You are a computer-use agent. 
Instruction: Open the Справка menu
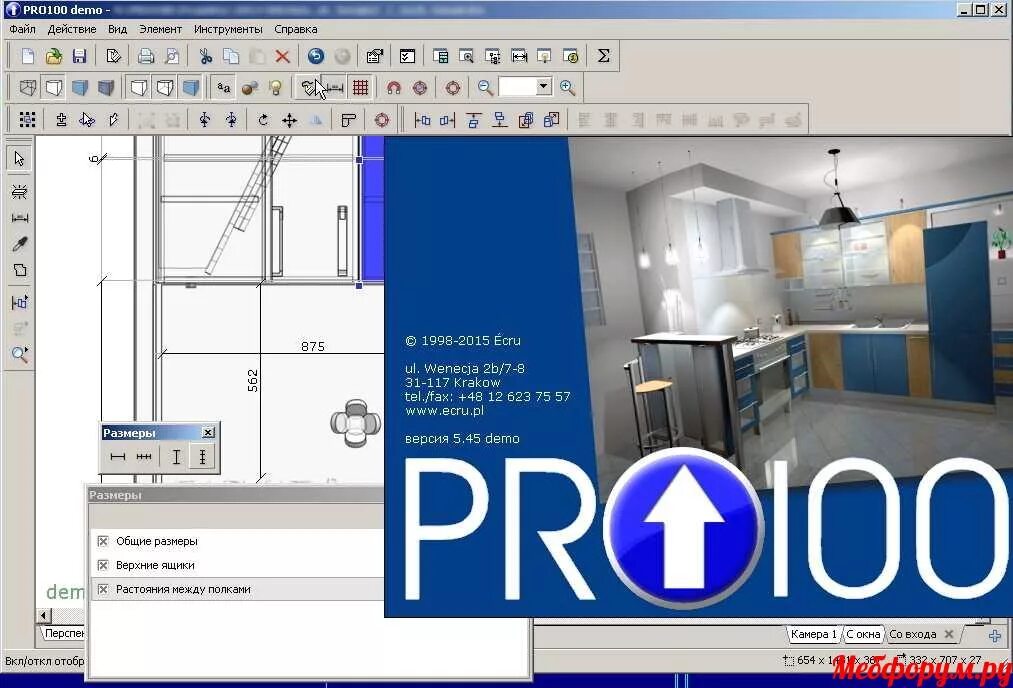[295, 29]
